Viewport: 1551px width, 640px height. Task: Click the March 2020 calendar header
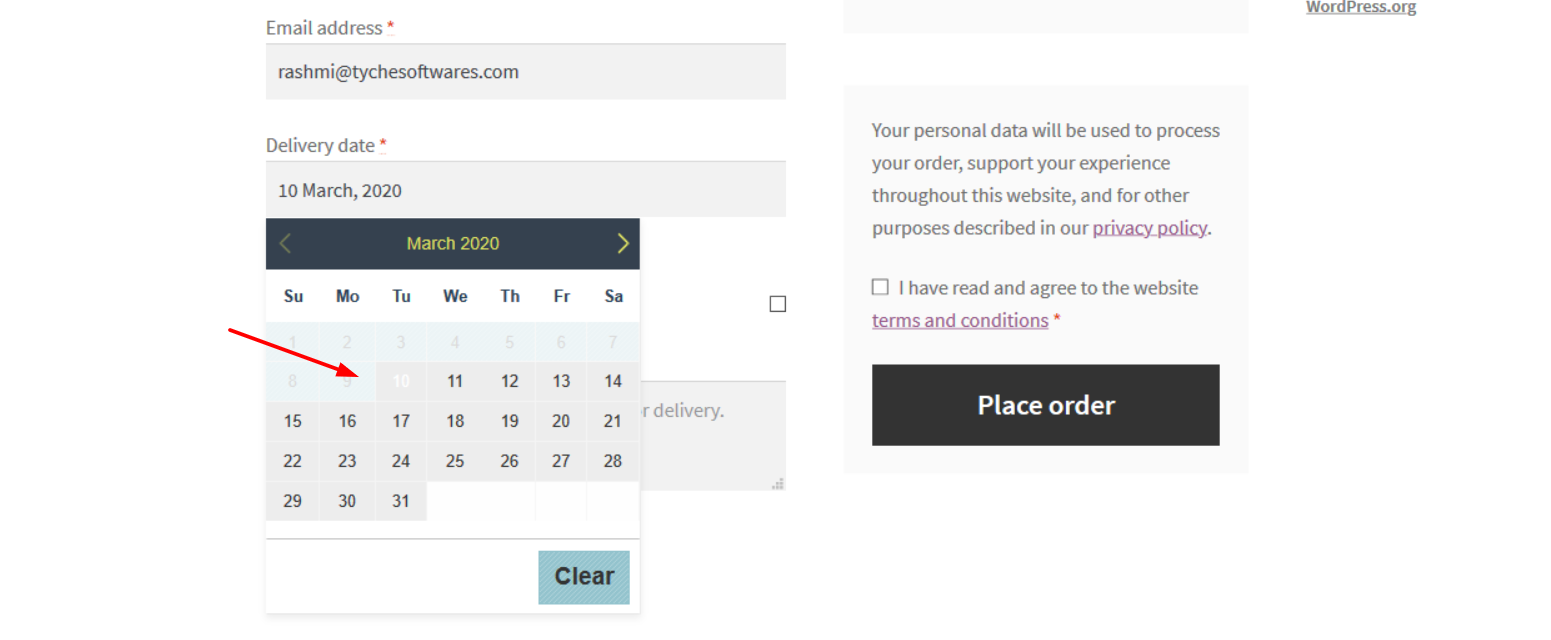click(x=452, y=243)
